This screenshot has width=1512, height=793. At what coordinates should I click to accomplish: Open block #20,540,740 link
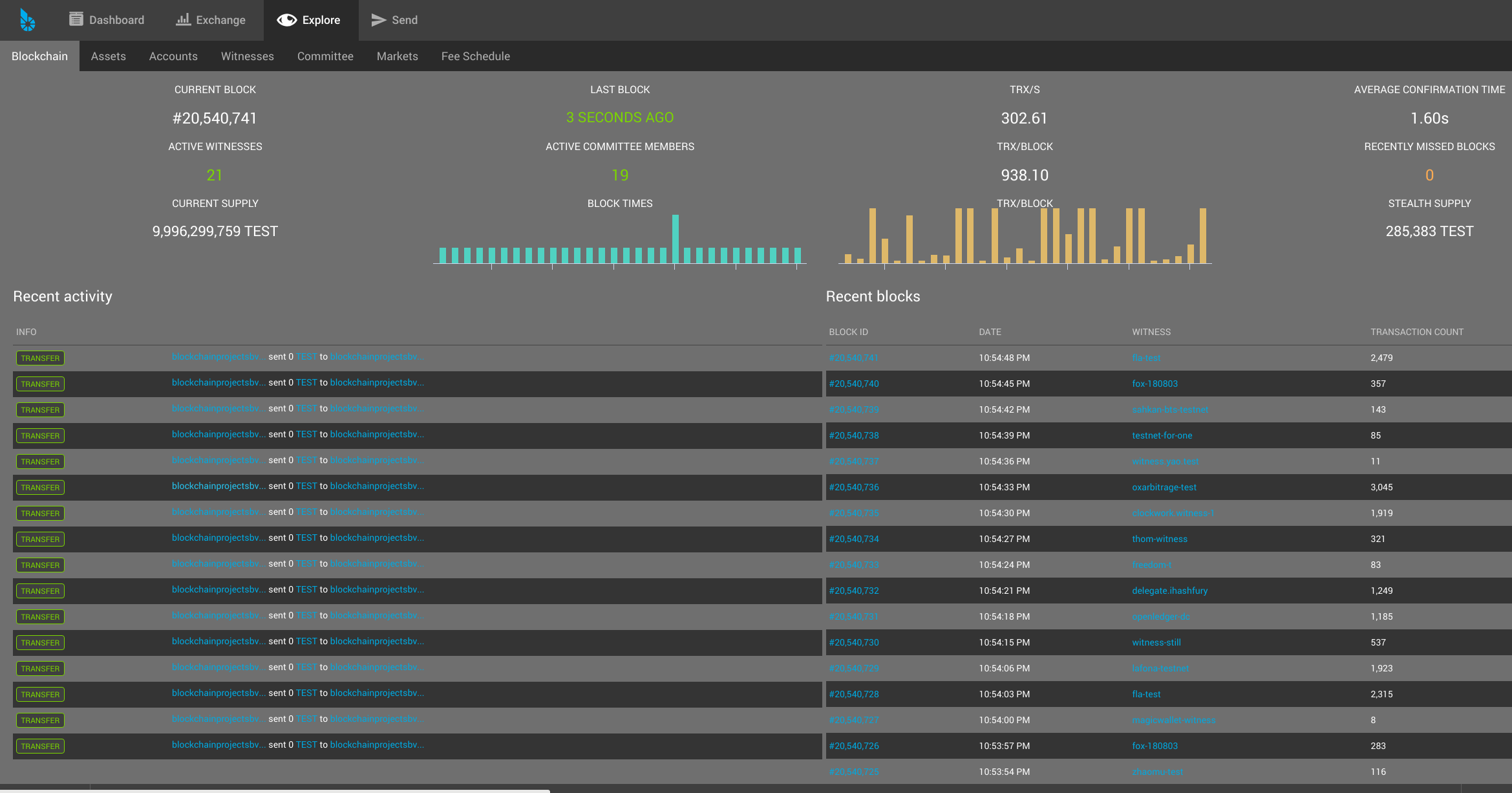coord(854,384)
